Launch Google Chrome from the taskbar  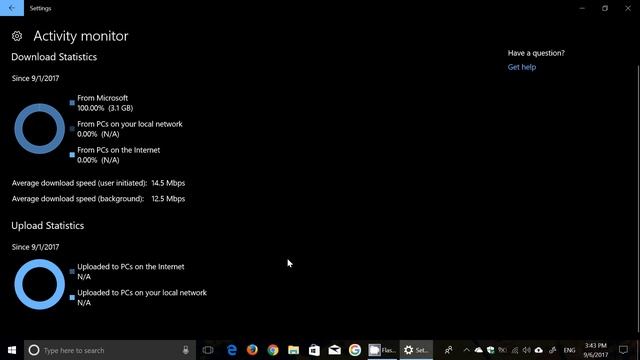(x=273, y=350)
